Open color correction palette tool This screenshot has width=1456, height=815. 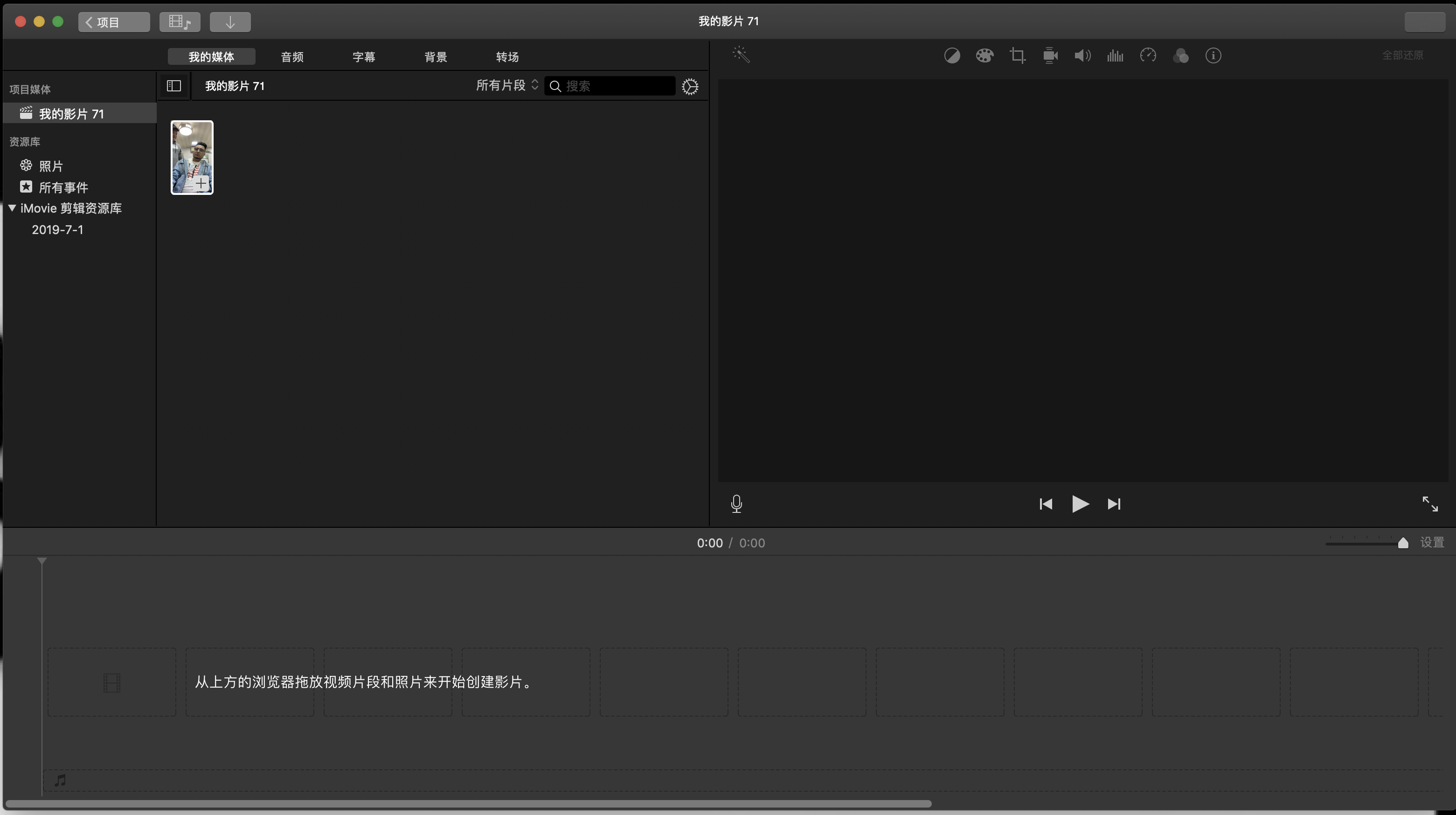click(x=984, y=55)
